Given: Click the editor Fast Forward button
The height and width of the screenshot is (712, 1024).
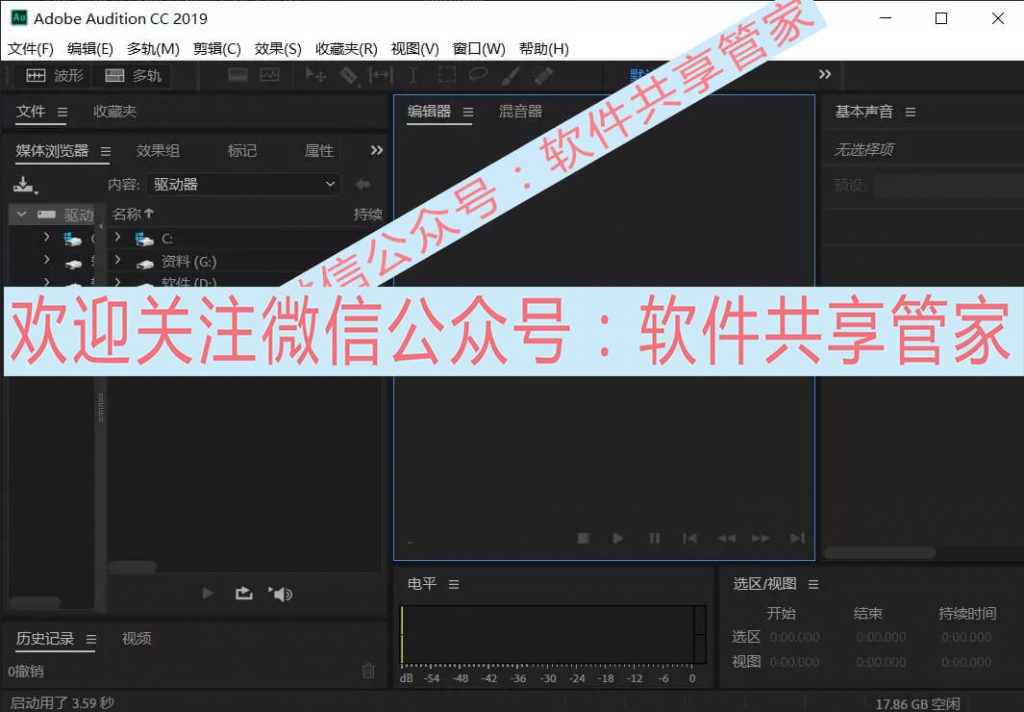Looking at the screenshot, I should tap(761, 538).
